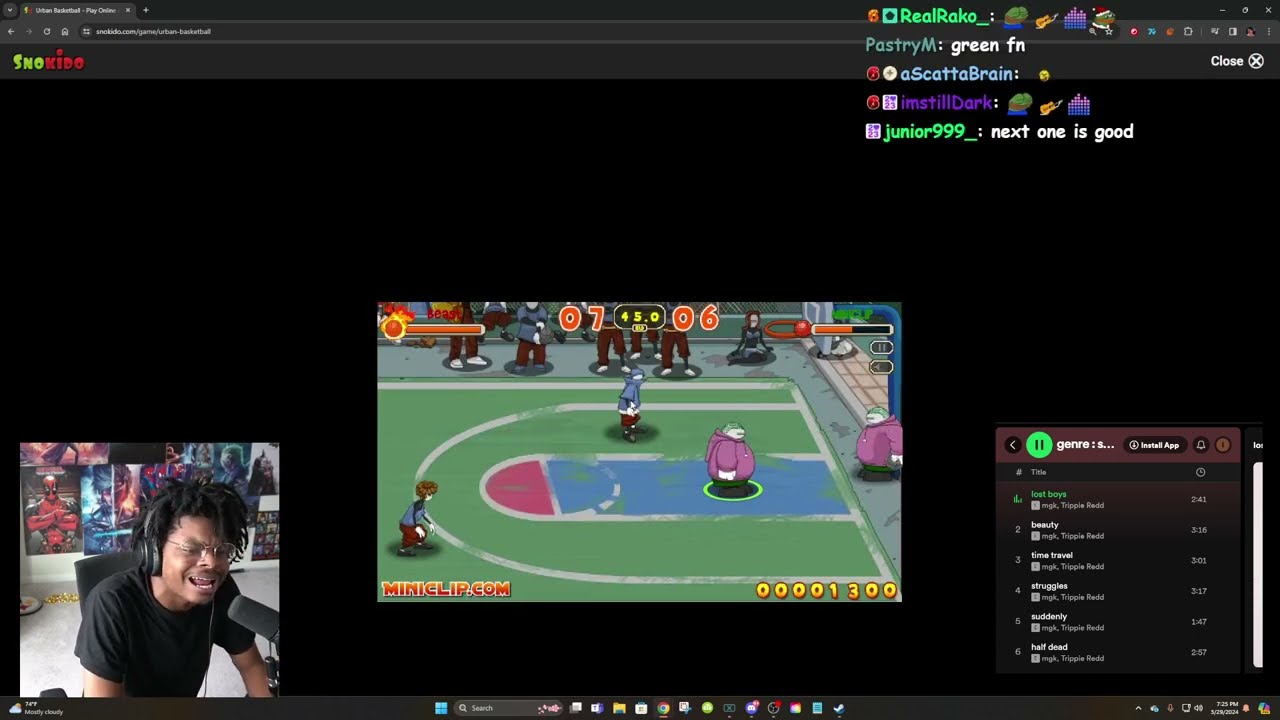The width and height of the screenshot is (1280, 720).
Task: Open Microsoft Teams from taskbar
Action: click(597, 708)
